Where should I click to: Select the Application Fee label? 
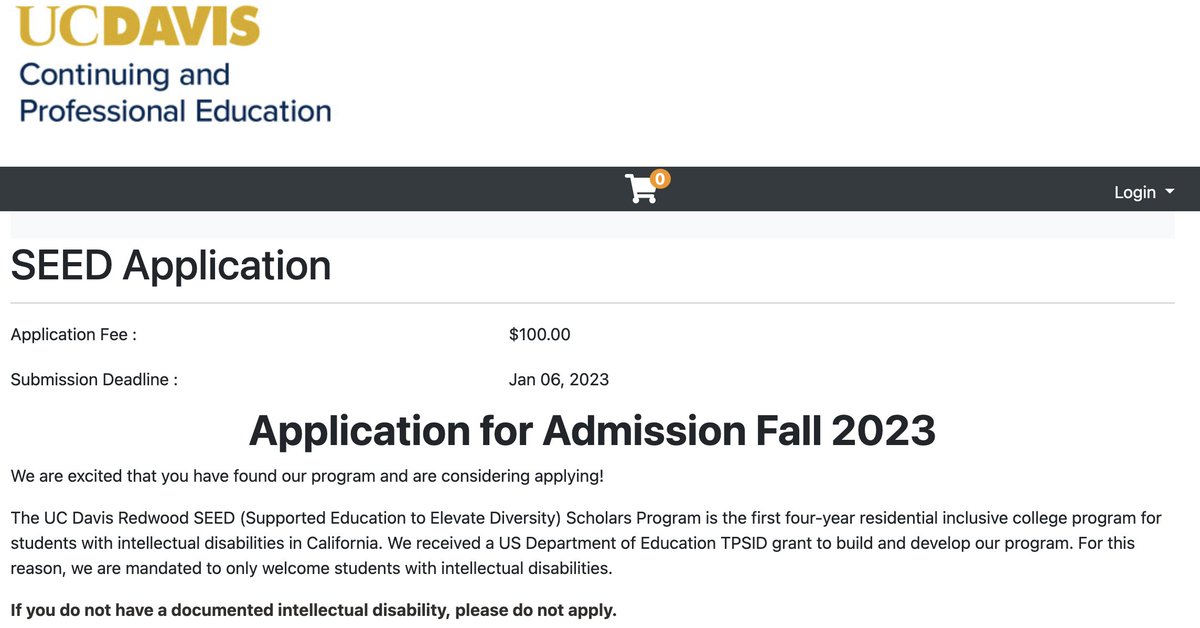73,335
